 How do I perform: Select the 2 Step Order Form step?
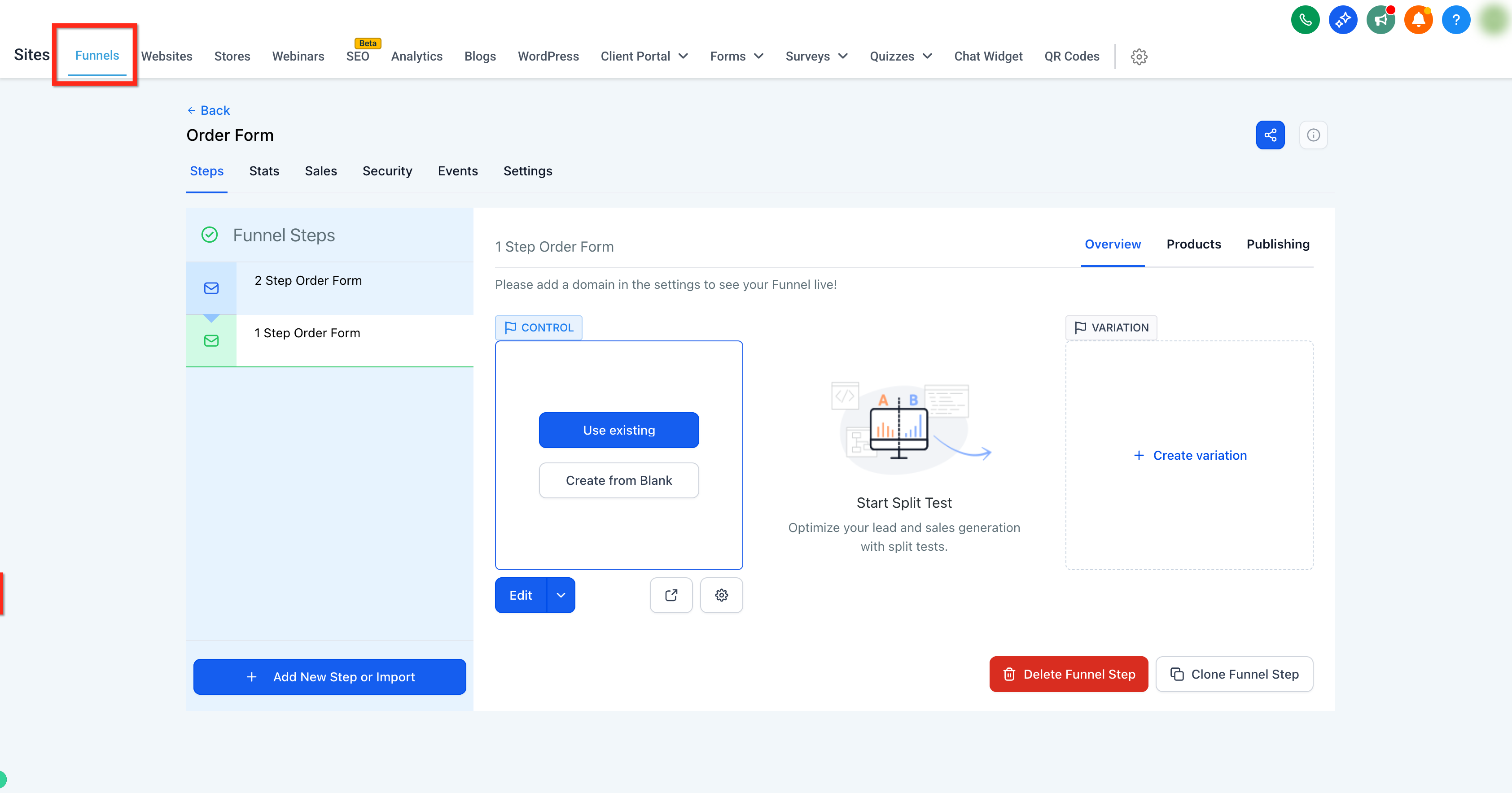coord(330,288)
